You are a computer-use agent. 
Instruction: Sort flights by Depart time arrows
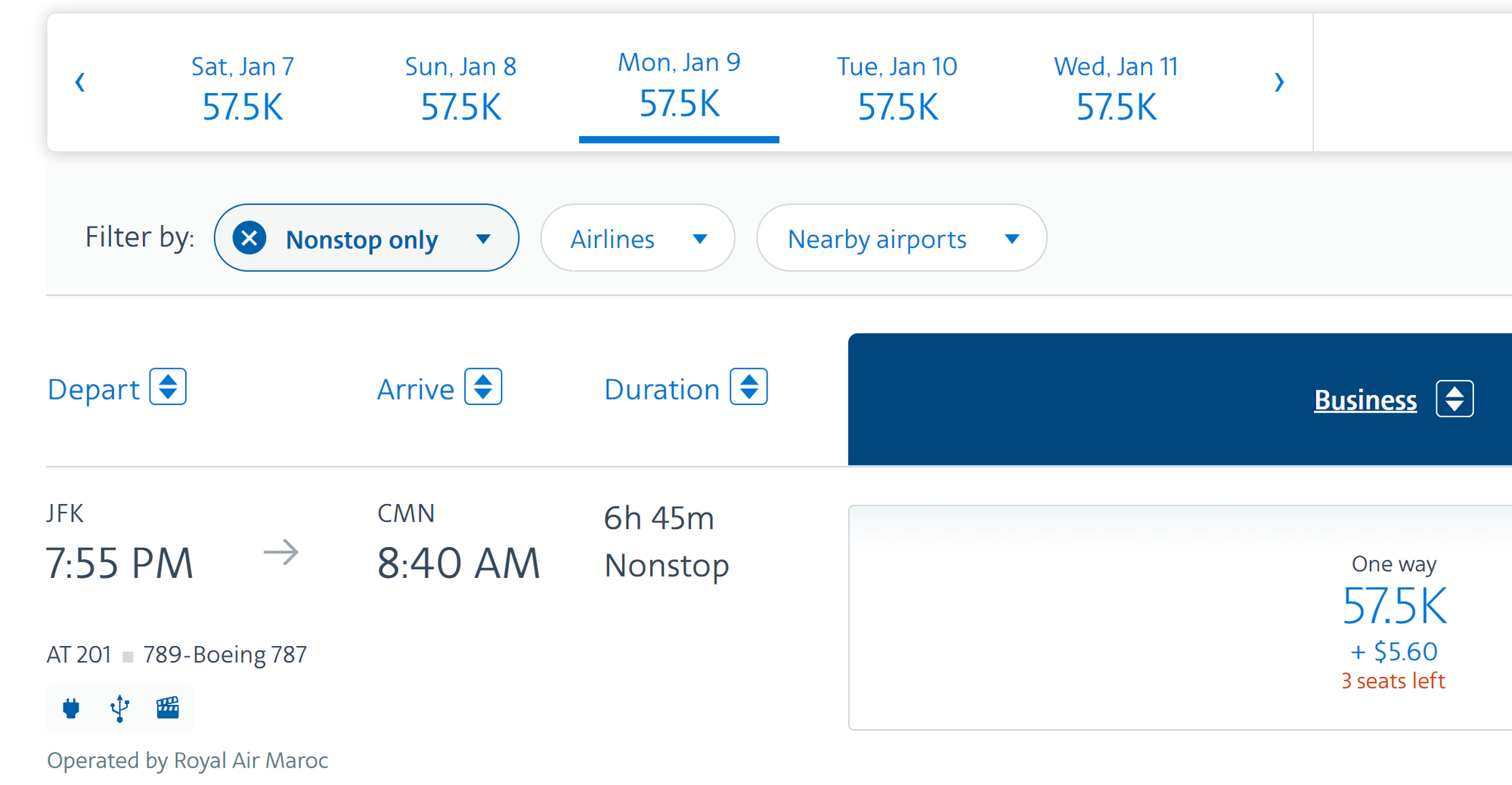click(x=168, y=387)
